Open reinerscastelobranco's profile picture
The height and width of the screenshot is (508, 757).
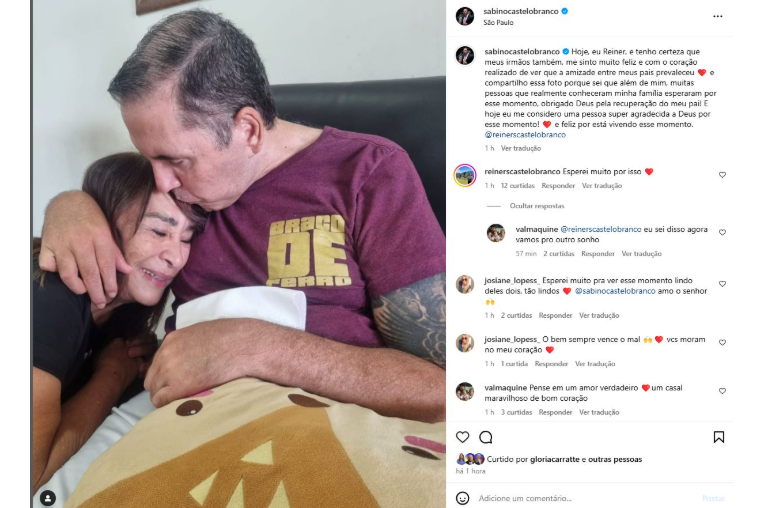click(x=465, y=175)
